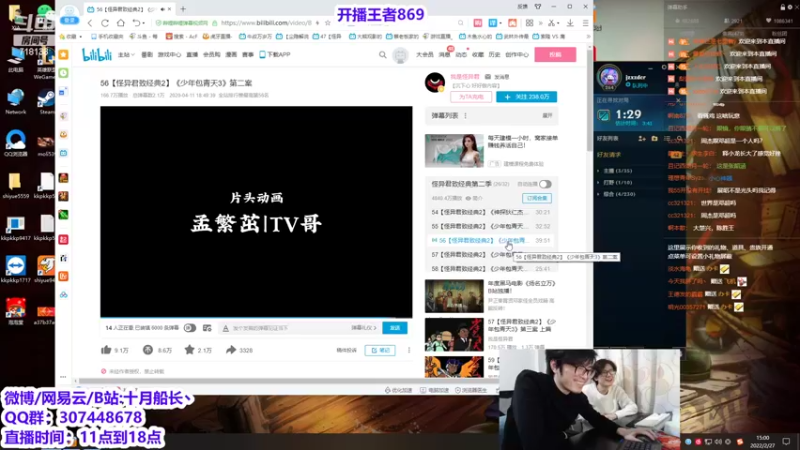The image size is (800, 450).
Task: Click the sidebar orange star icon
Action: pos(64,55)
